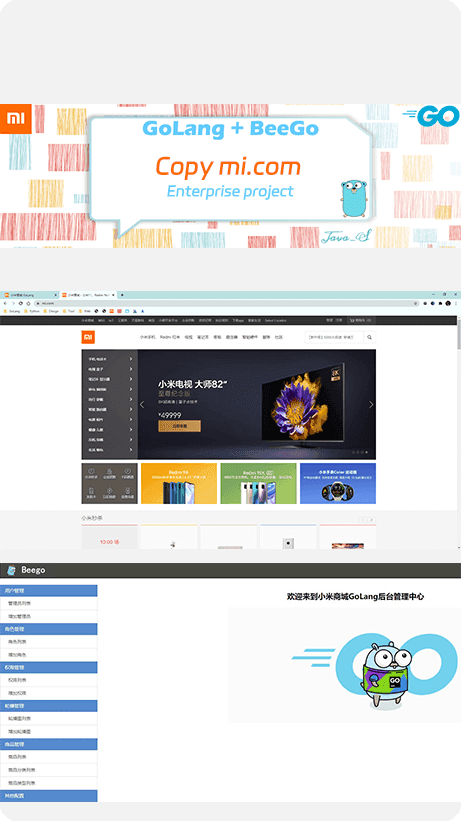
Task: Open the shopping cart in top bar
Action: click(x=360, y=320)
